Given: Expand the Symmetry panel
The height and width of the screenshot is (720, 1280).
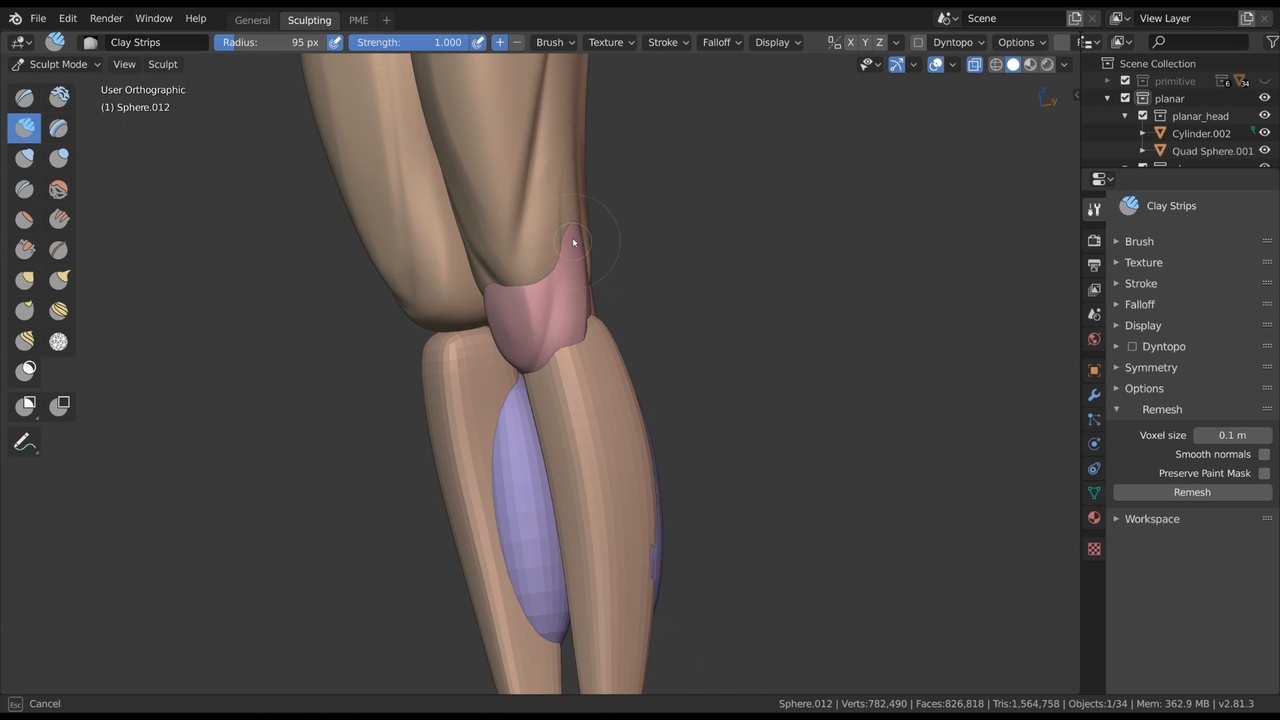Looking at the screenshot, I should tap(1150, 367).
